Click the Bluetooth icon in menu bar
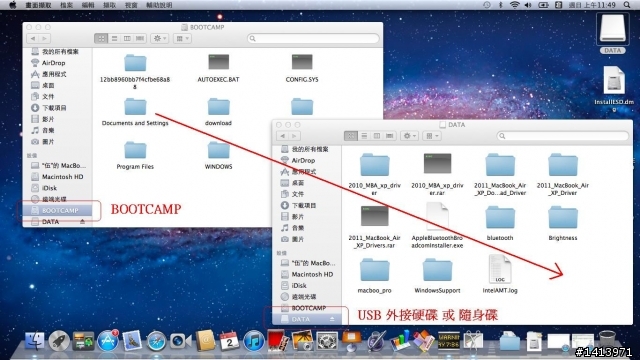Viewport: 640px width, 360px height. [x=501, y=5]
